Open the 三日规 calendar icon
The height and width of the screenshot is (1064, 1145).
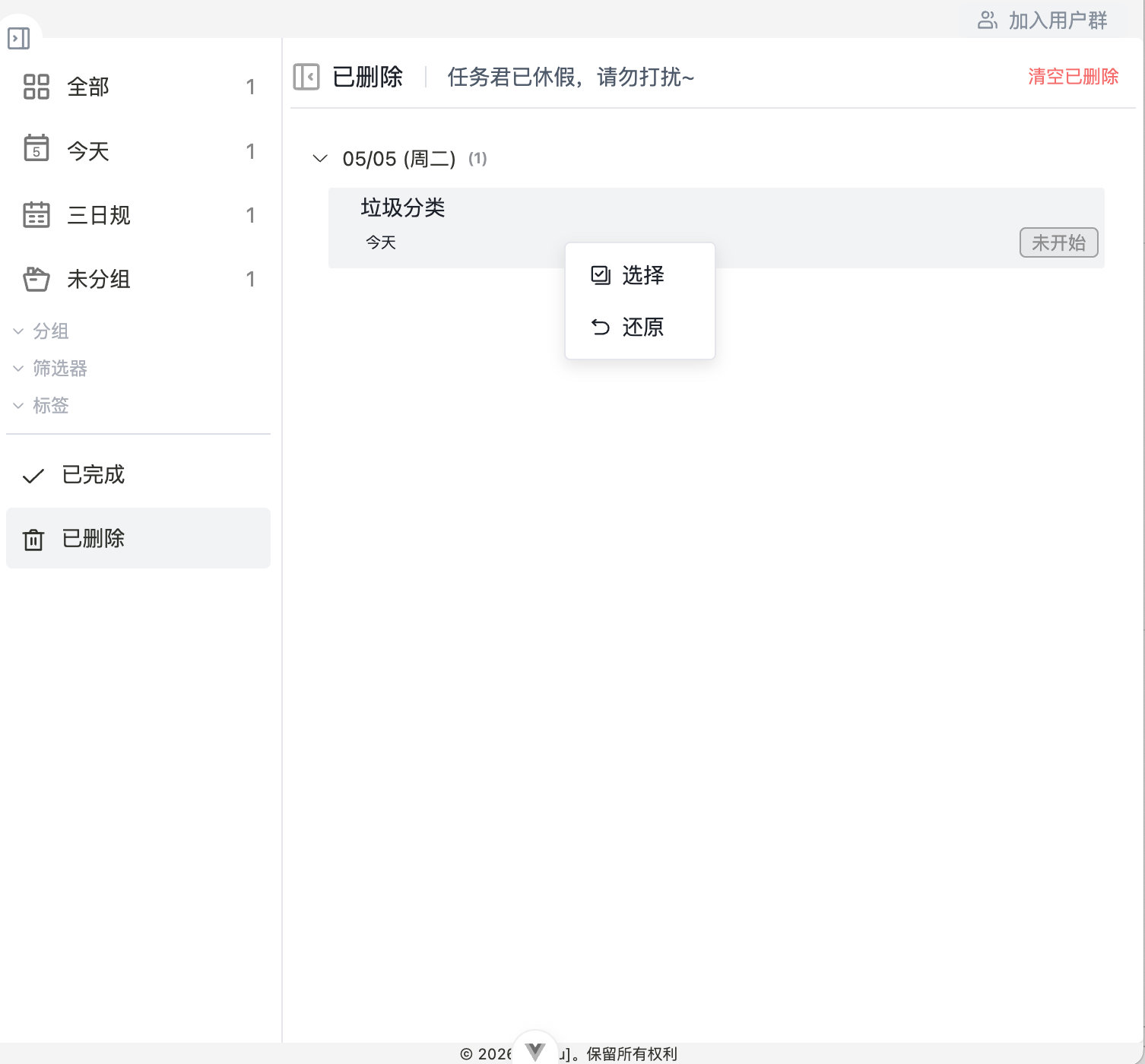(36, 214)
